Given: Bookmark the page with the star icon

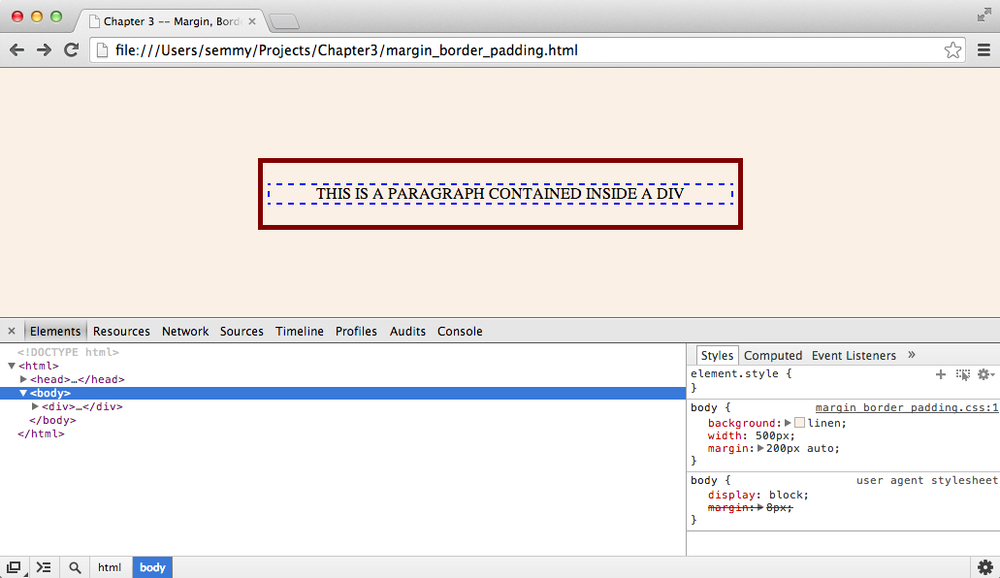Looking at the screenshot, I should pos(952,49).
